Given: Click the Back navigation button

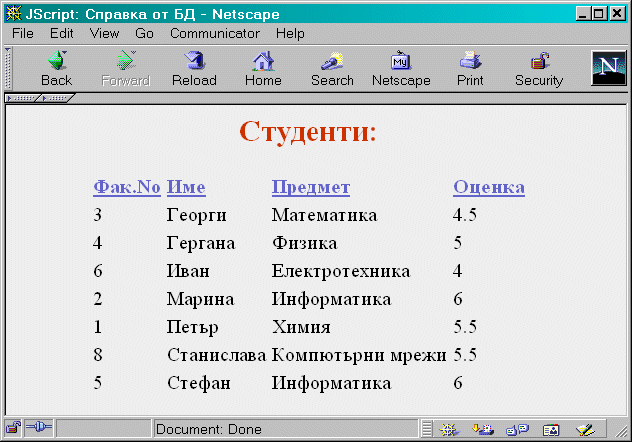Looking at the screenshot, I should [57, 69].
